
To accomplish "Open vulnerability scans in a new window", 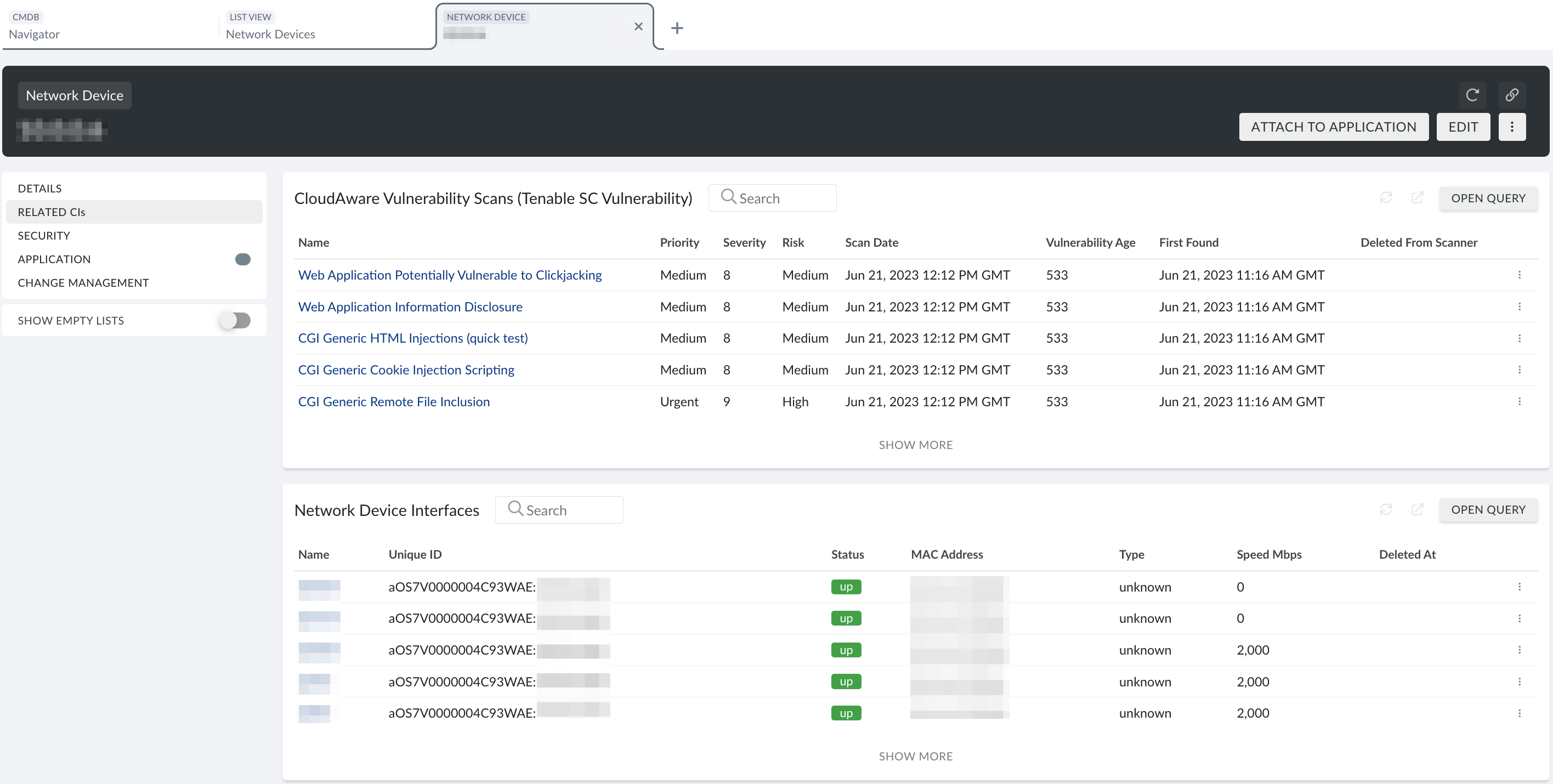I will tap(1418, 197).
